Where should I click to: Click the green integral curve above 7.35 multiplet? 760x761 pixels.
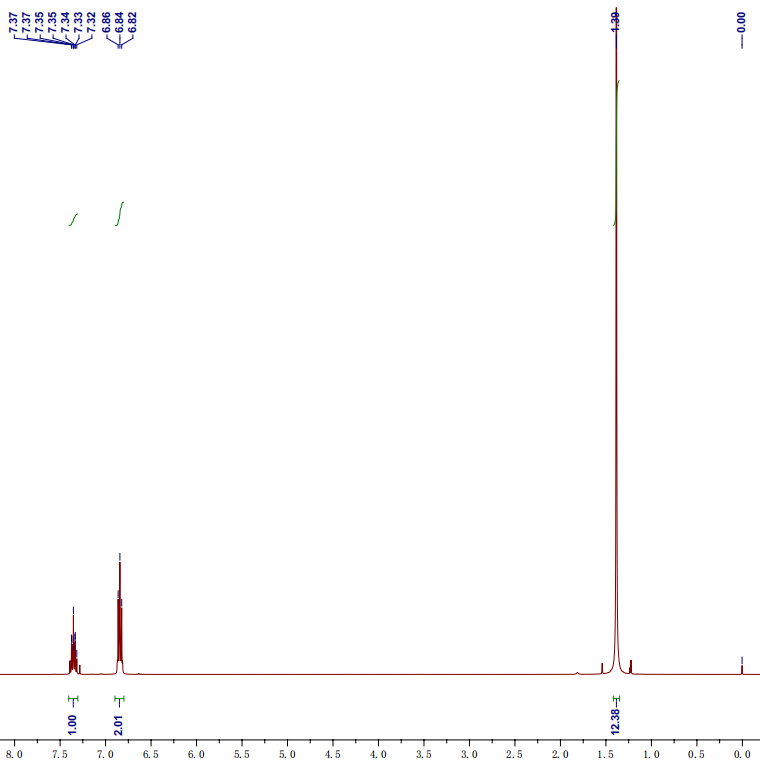pyautogui.click(x=73, y=219)
